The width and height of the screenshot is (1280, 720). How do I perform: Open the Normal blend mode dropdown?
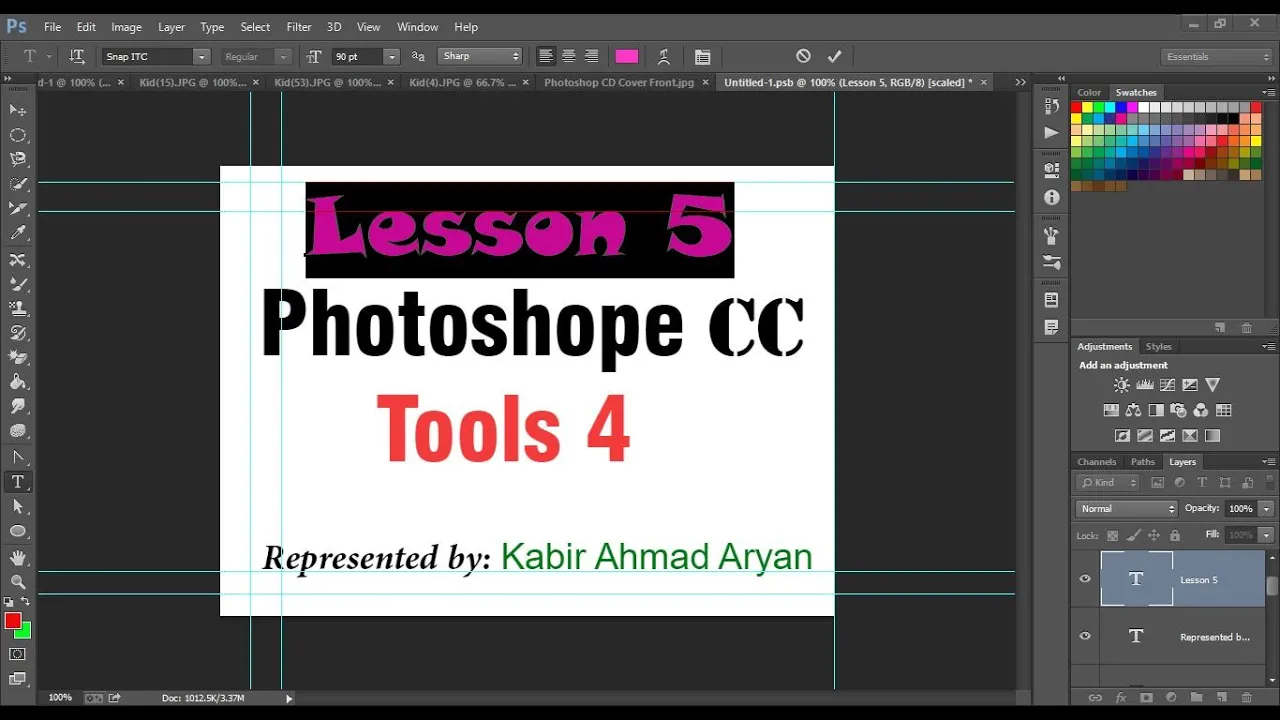point(1127,509)
